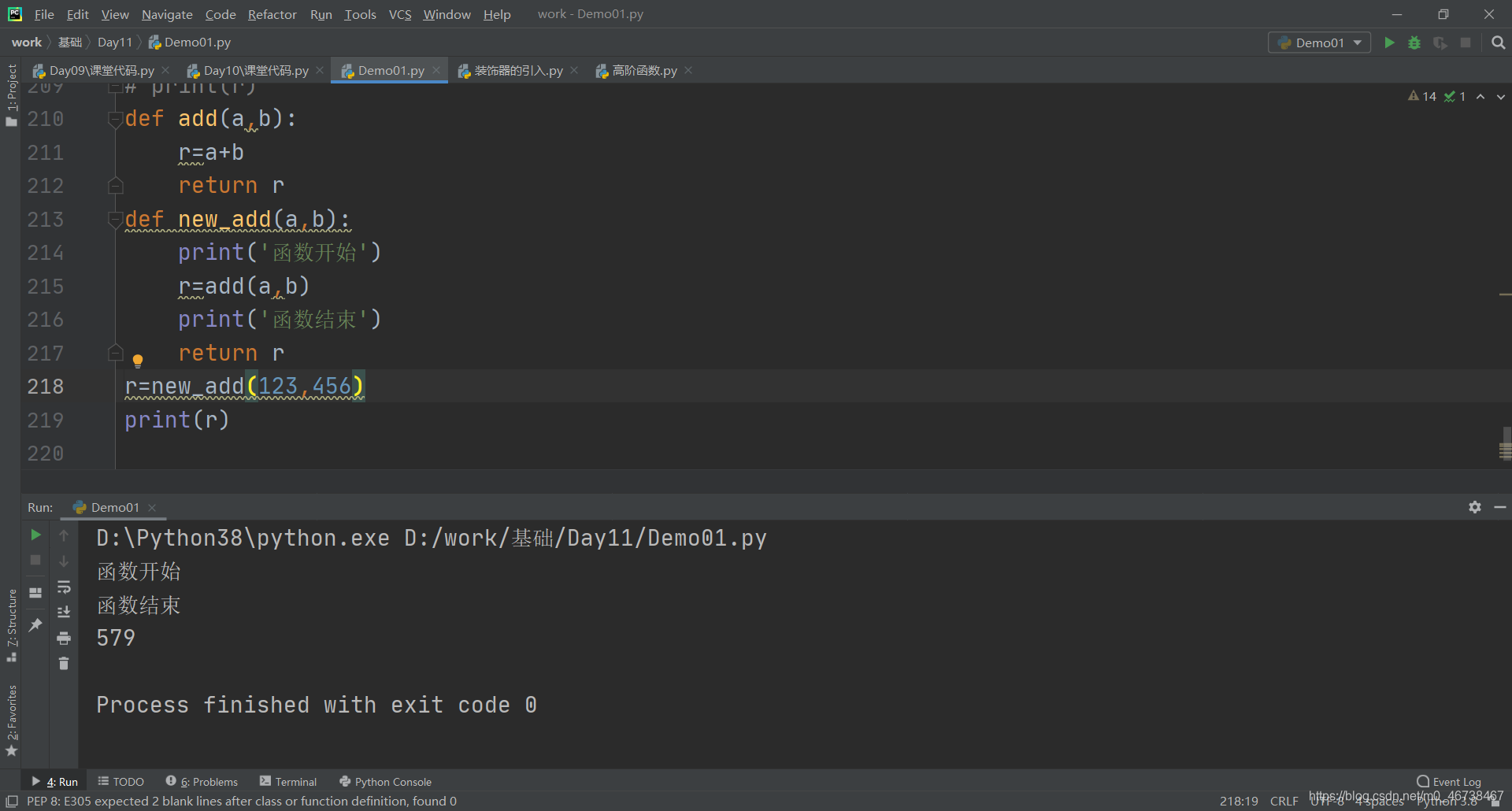The width and height of the screenshot is (1512, 811).
Task: Click the warning stripe mark in editor gutter
Action: (x=1505, y=294)
